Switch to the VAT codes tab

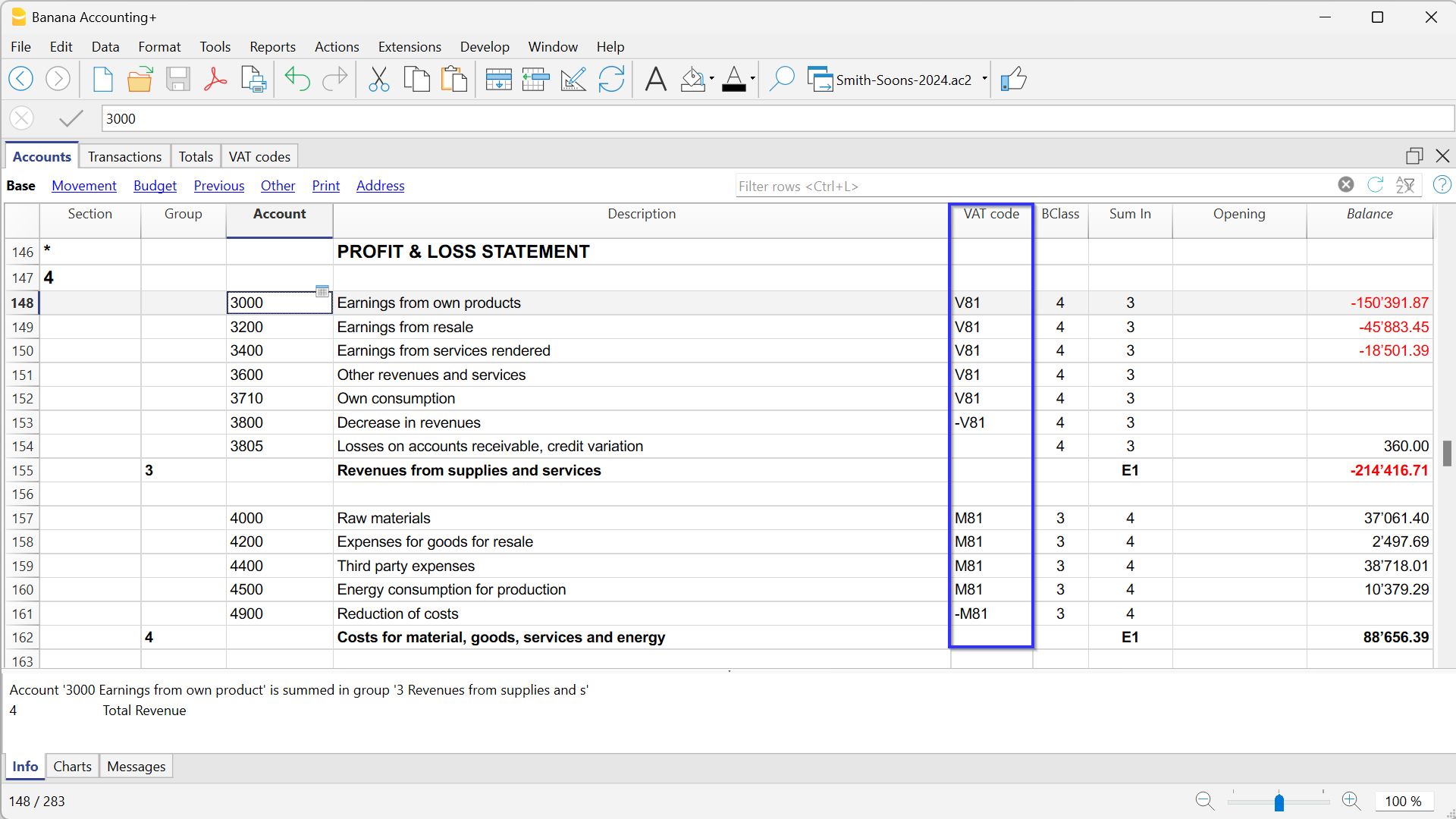point(259,157)
